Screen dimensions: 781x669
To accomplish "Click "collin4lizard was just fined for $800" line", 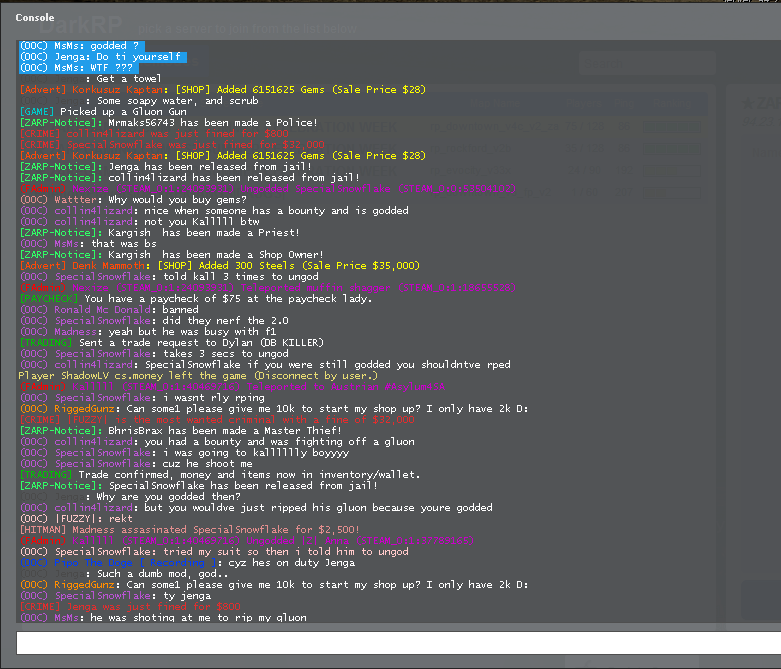I will (x=154, y=134).
